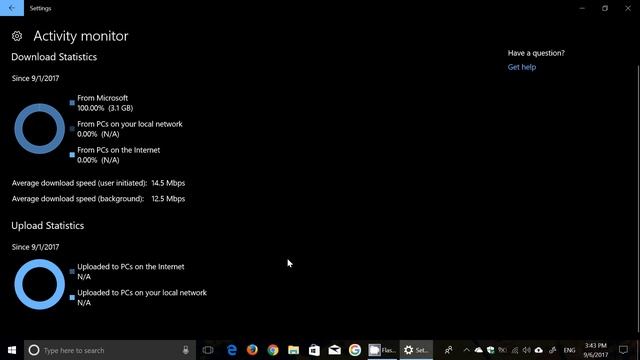Minimize the Settings window
Viewport: 640px width, 360px height.
point(582,8)
